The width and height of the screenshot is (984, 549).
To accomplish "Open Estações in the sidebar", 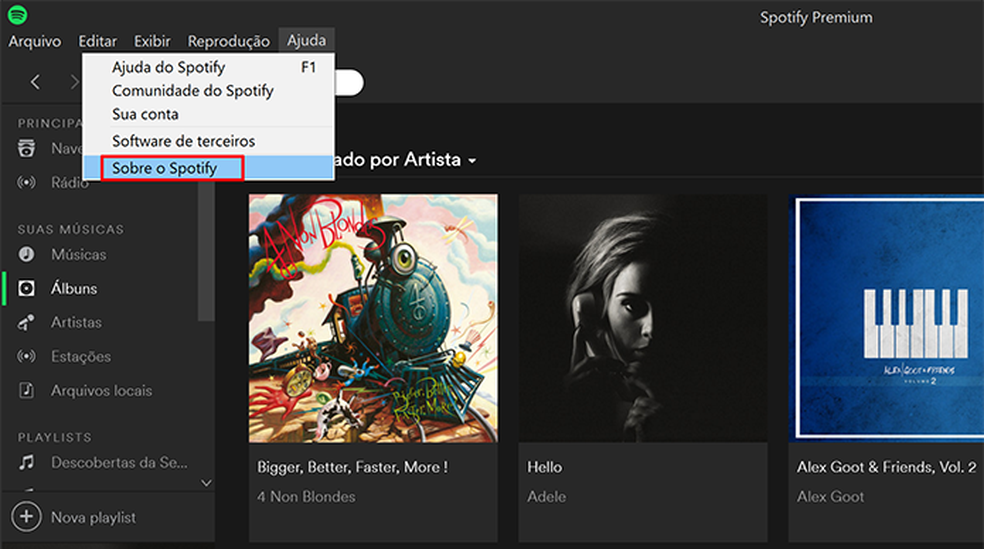I will (81, 356).
